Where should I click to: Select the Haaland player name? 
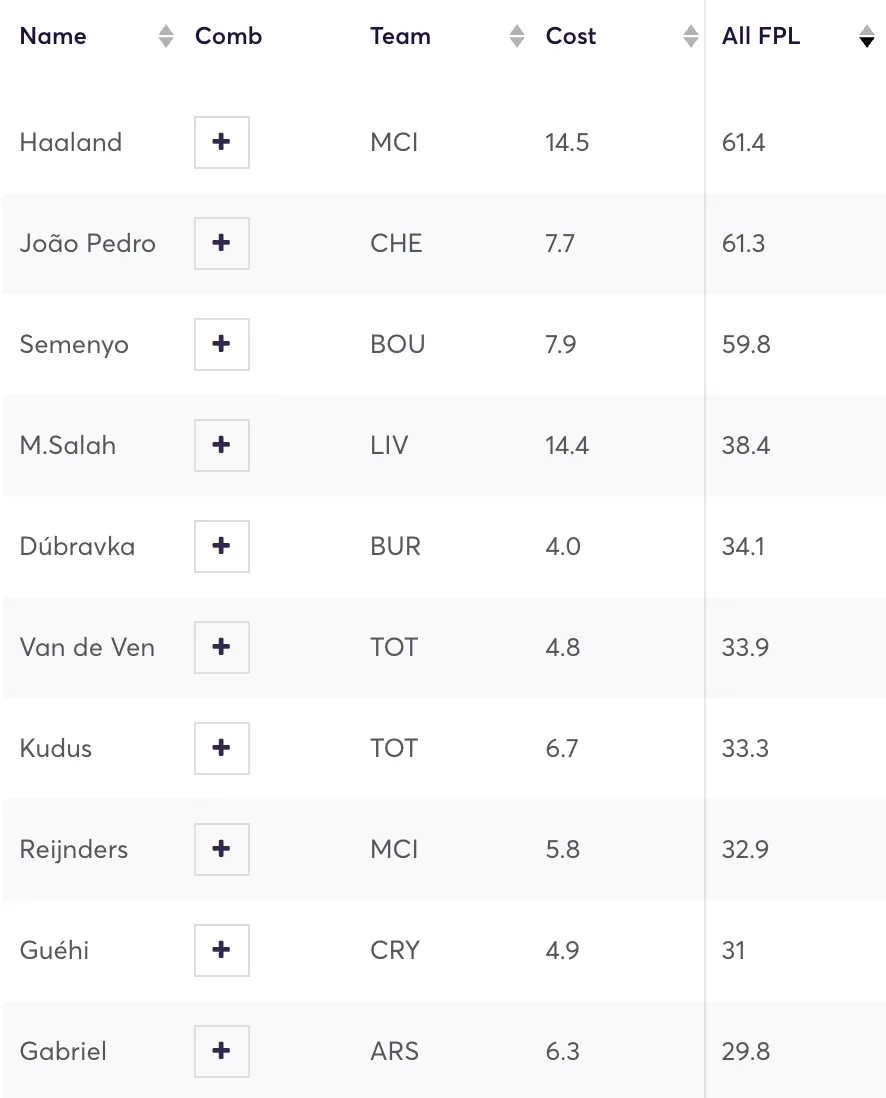tap(71, 142)
